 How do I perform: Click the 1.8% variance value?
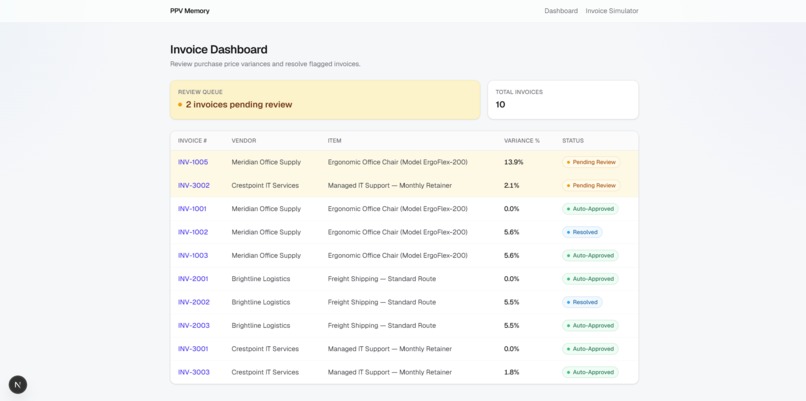[x=511, y=372]
